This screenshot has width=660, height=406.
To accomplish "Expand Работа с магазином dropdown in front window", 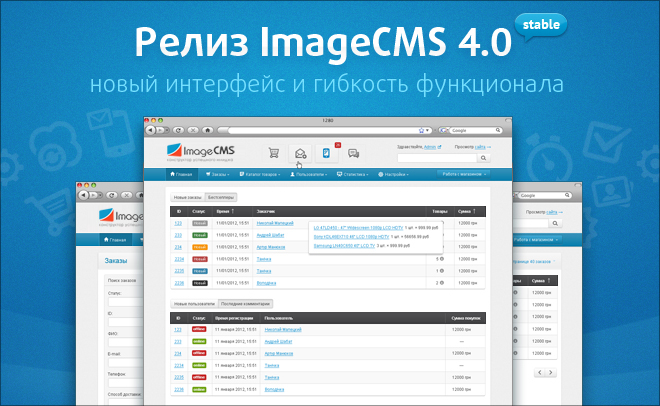I will (x=464, y=174).
